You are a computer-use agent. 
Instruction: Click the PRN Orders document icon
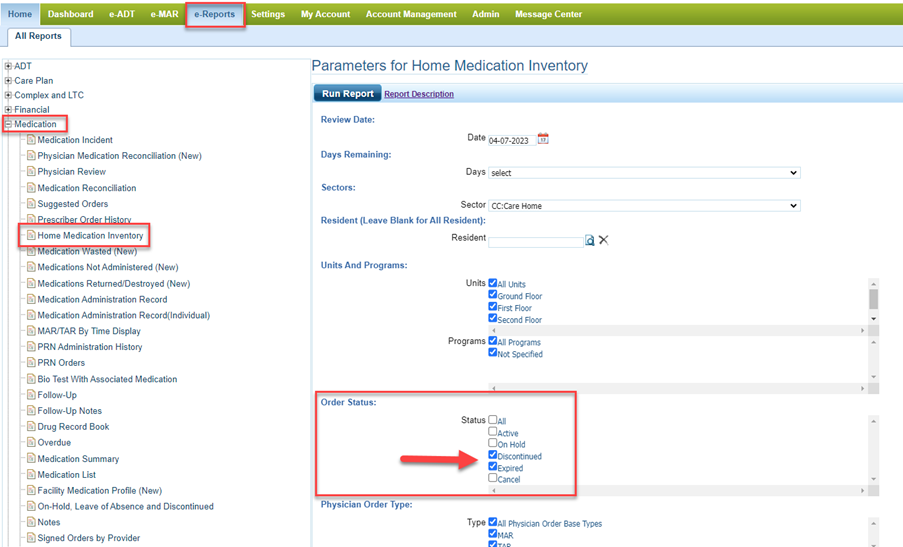point(31,363)
